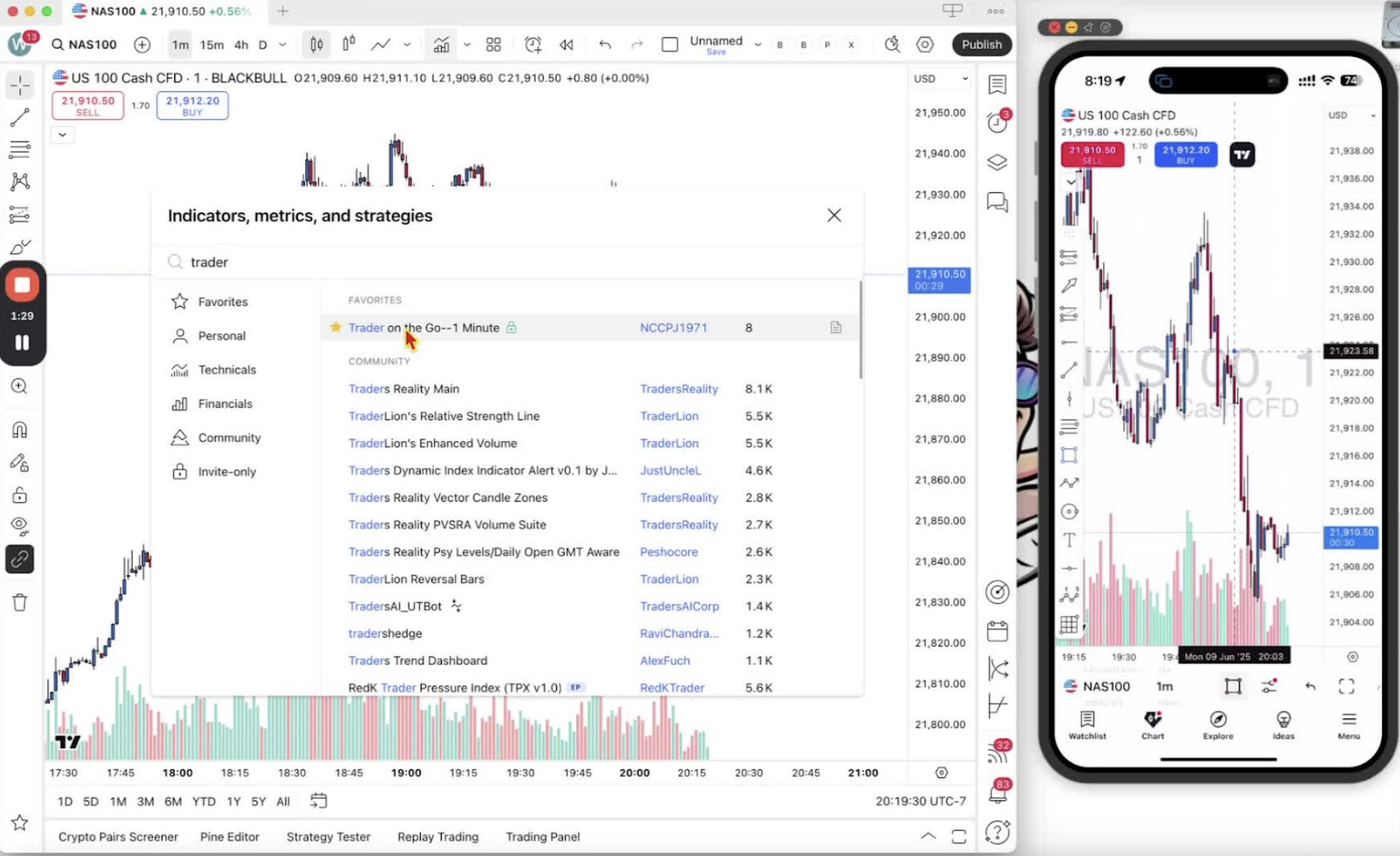Click the Compare or add symbol plus
The image size is (1400, 856).
[x=142, y=44]
